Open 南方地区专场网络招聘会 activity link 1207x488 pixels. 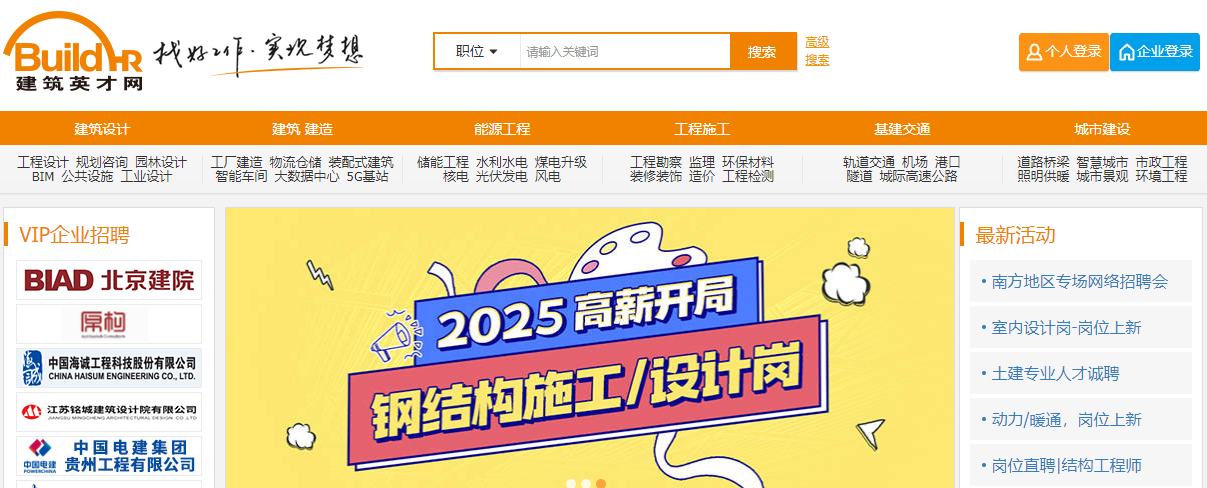(x=1080, y=282)
